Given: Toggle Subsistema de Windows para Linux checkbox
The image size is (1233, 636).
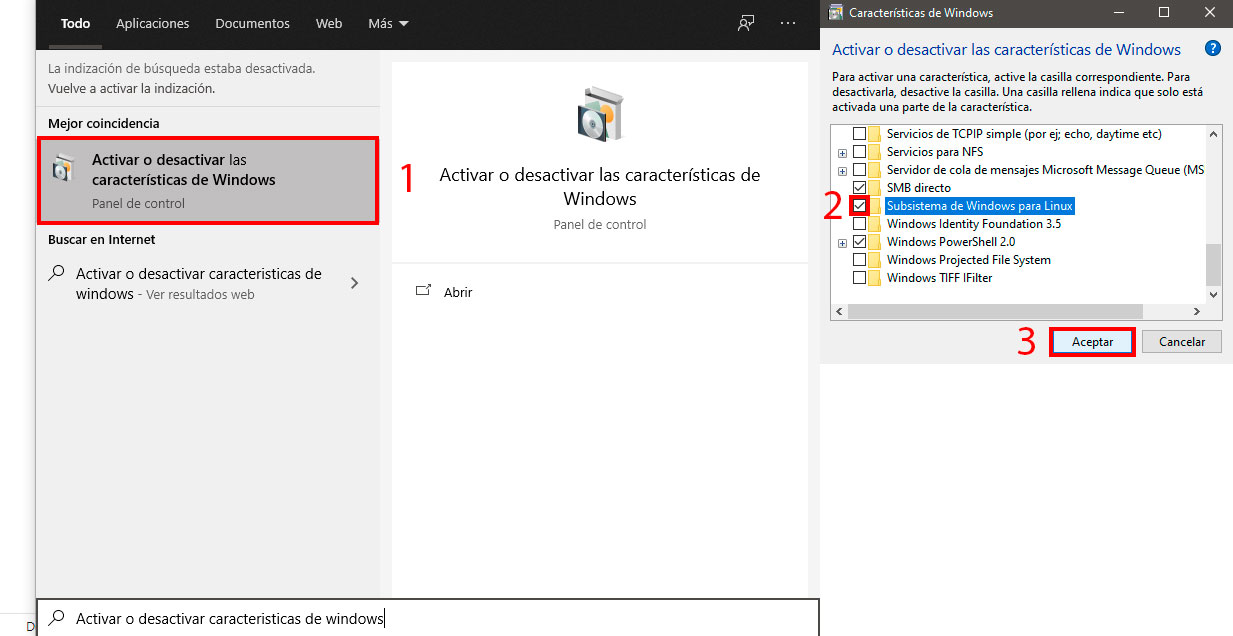Looking at the screenshot, I should click(x=859, y=206).
